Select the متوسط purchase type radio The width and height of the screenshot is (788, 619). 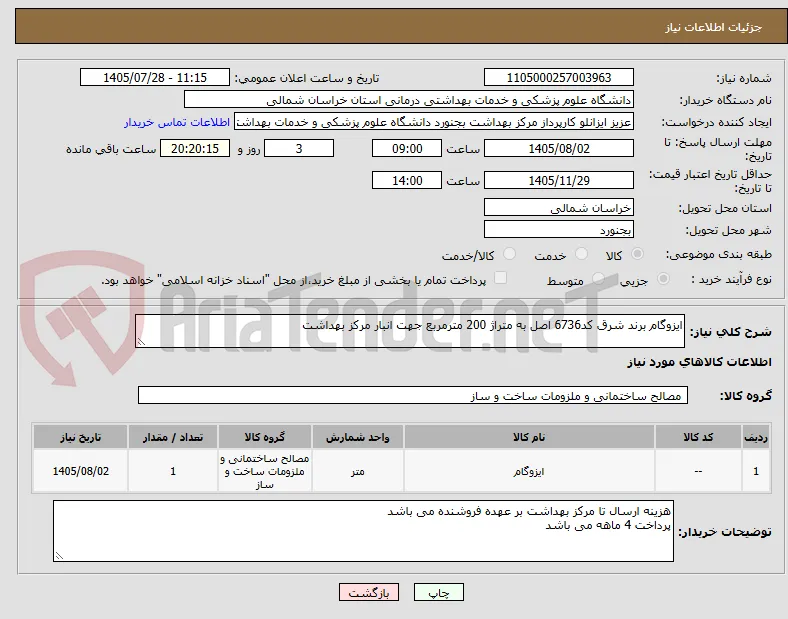click(598, 278)
